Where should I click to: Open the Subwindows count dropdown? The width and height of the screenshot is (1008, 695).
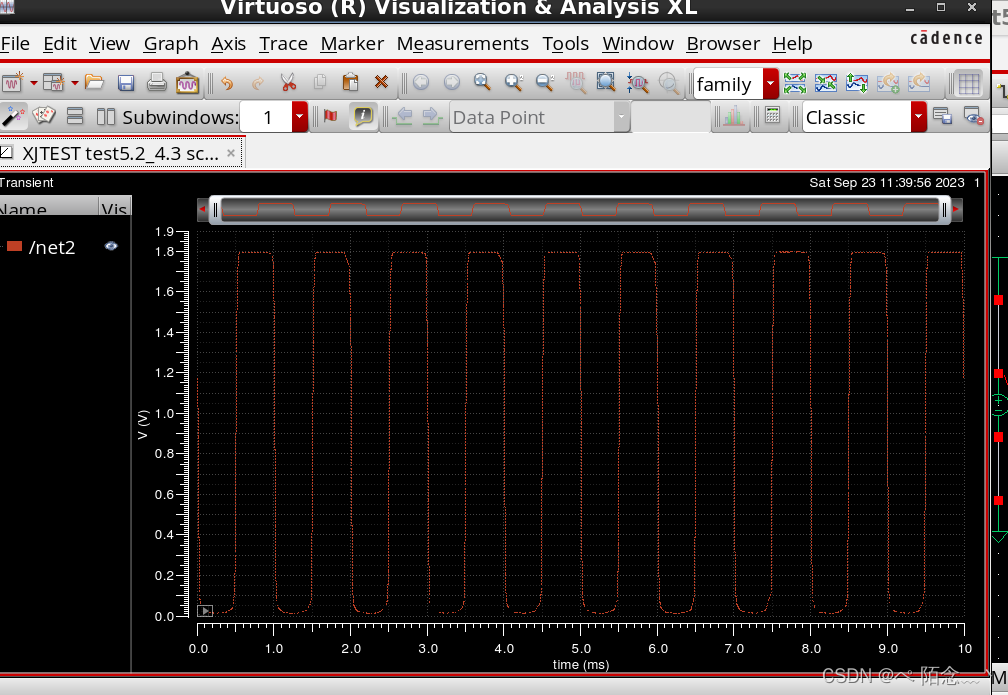[300, 117]
